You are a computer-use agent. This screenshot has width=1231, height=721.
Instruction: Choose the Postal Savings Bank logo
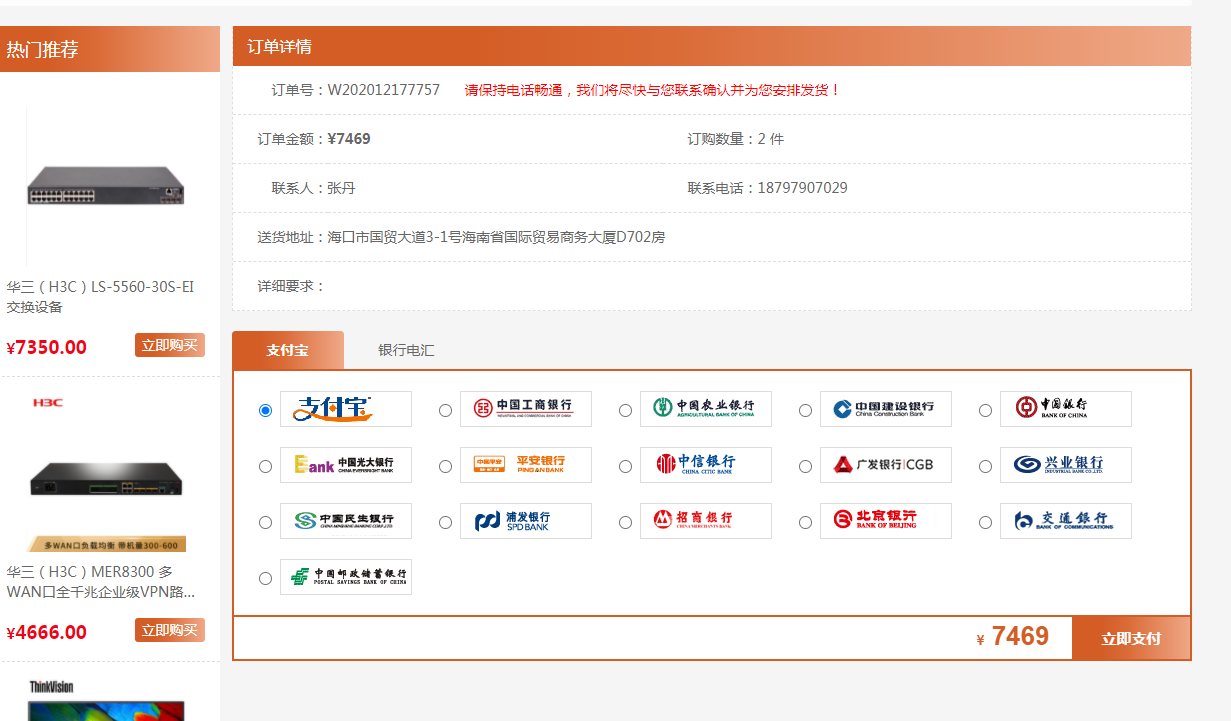[x=346, y=577]
